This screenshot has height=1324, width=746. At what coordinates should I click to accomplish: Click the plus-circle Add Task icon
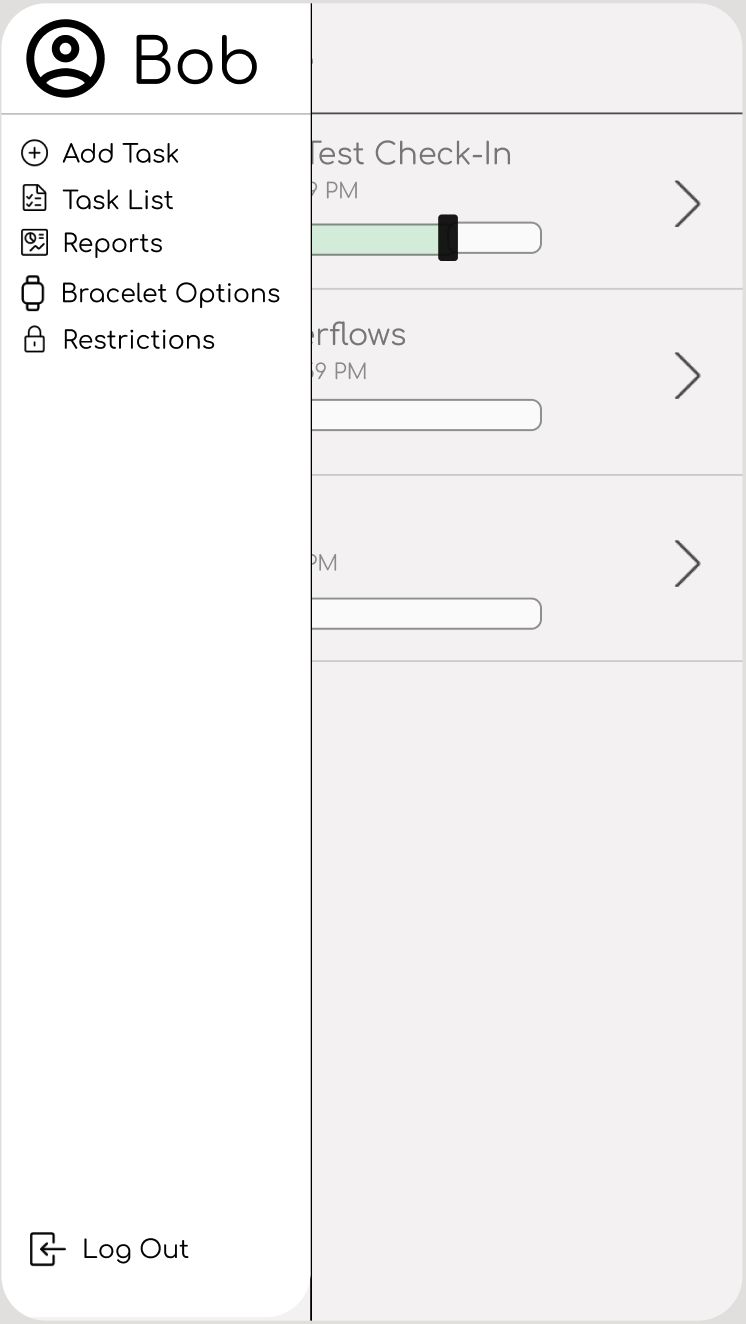pyautogui.click(x=34, y=153)
